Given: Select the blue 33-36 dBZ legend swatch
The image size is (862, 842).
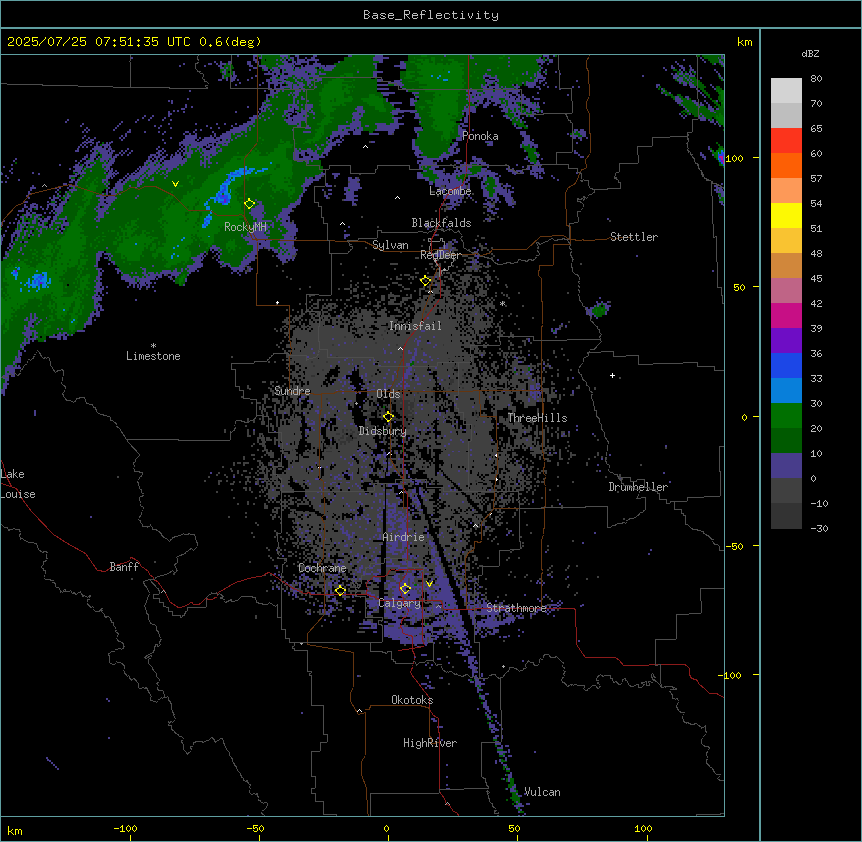Looking at the screenshot, I should coord(786,366).
